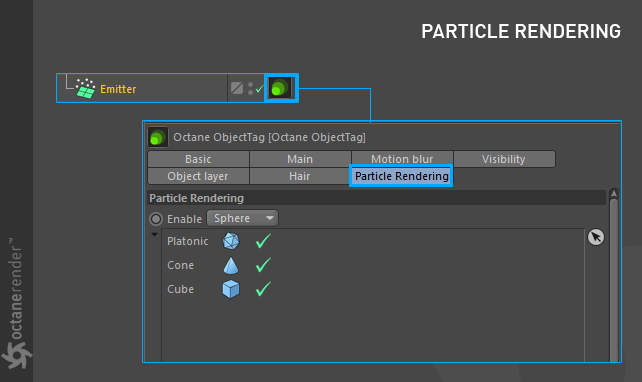Toggle the Platonic green checkmark
The height and width of the screenshot is (382, 642).
pos(263,241)
